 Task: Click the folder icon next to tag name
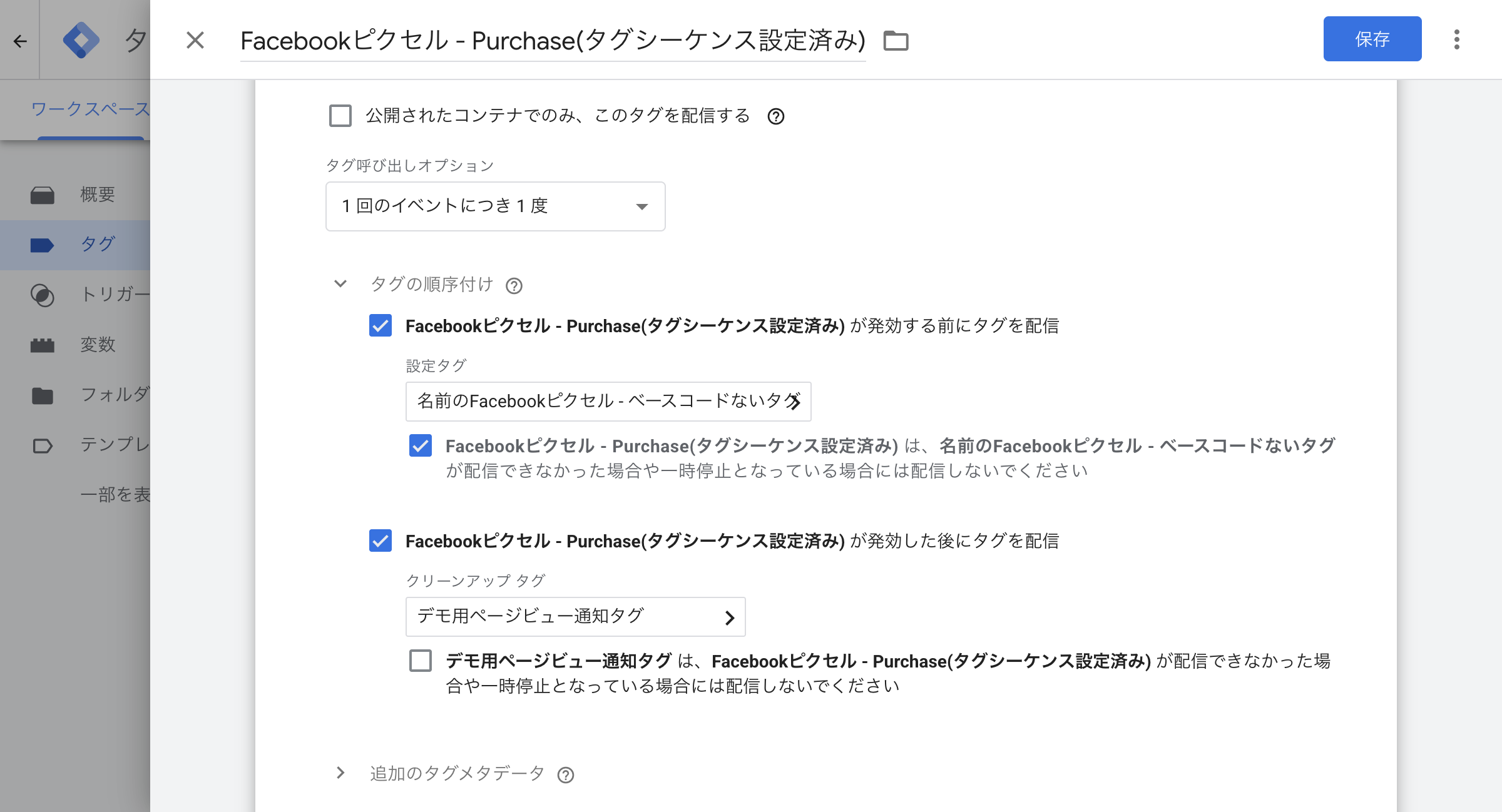pyautogui.click(x=896, y=41)
